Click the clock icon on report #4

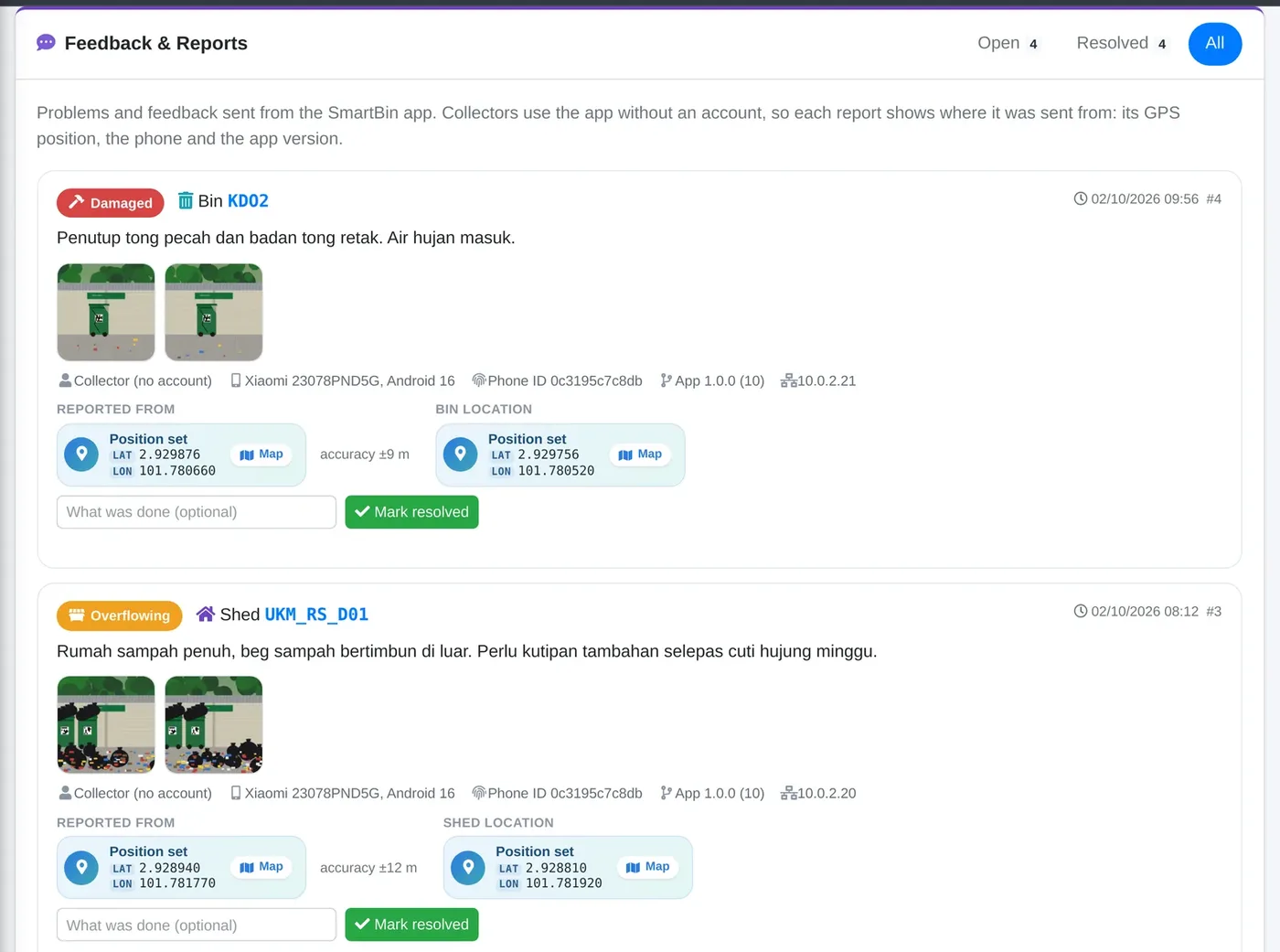pos(1080,198)
